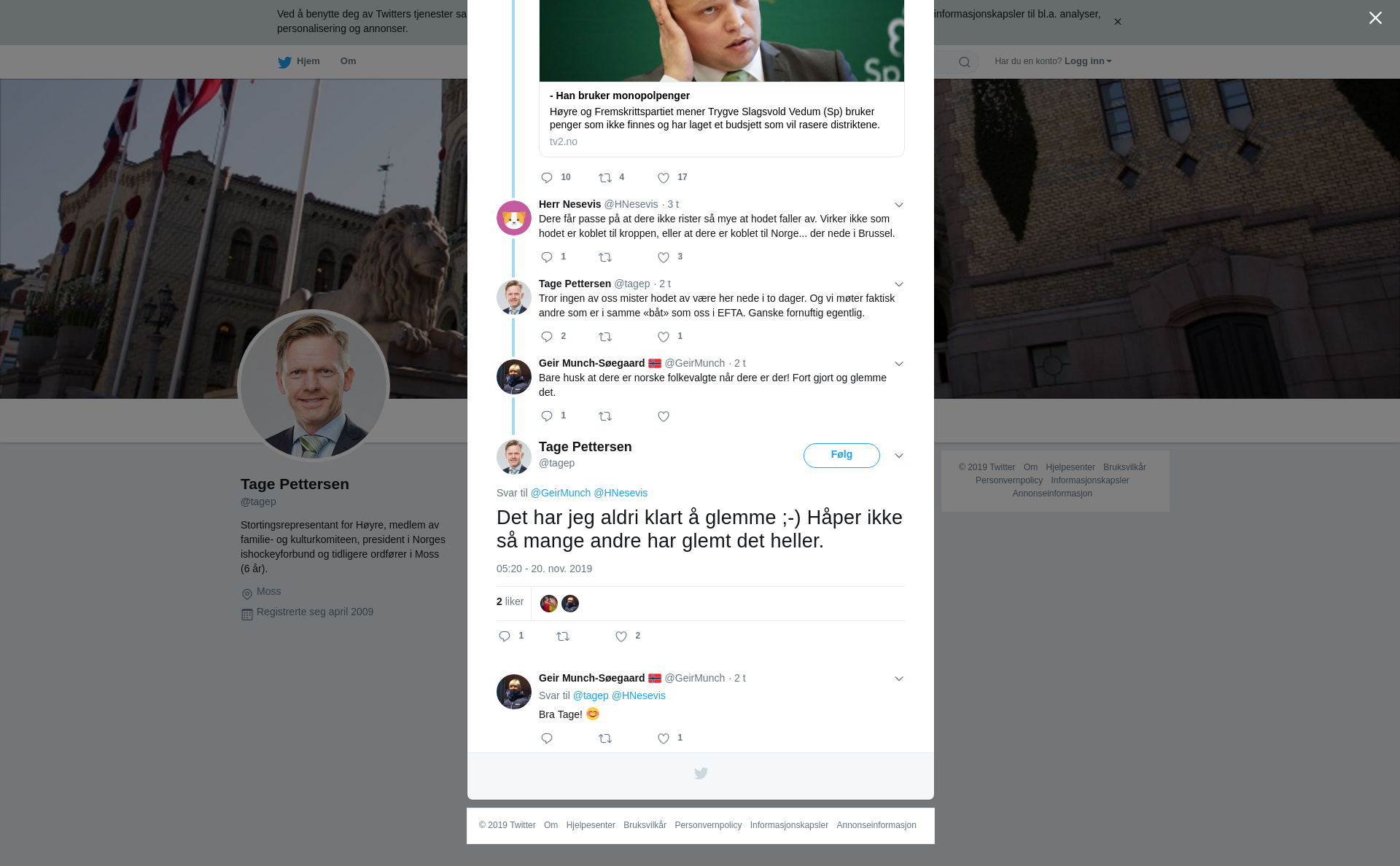Open the tv2.no article card image
Image resolution: width=1400 pixels, height=866 pixels.
click(722, 40)
